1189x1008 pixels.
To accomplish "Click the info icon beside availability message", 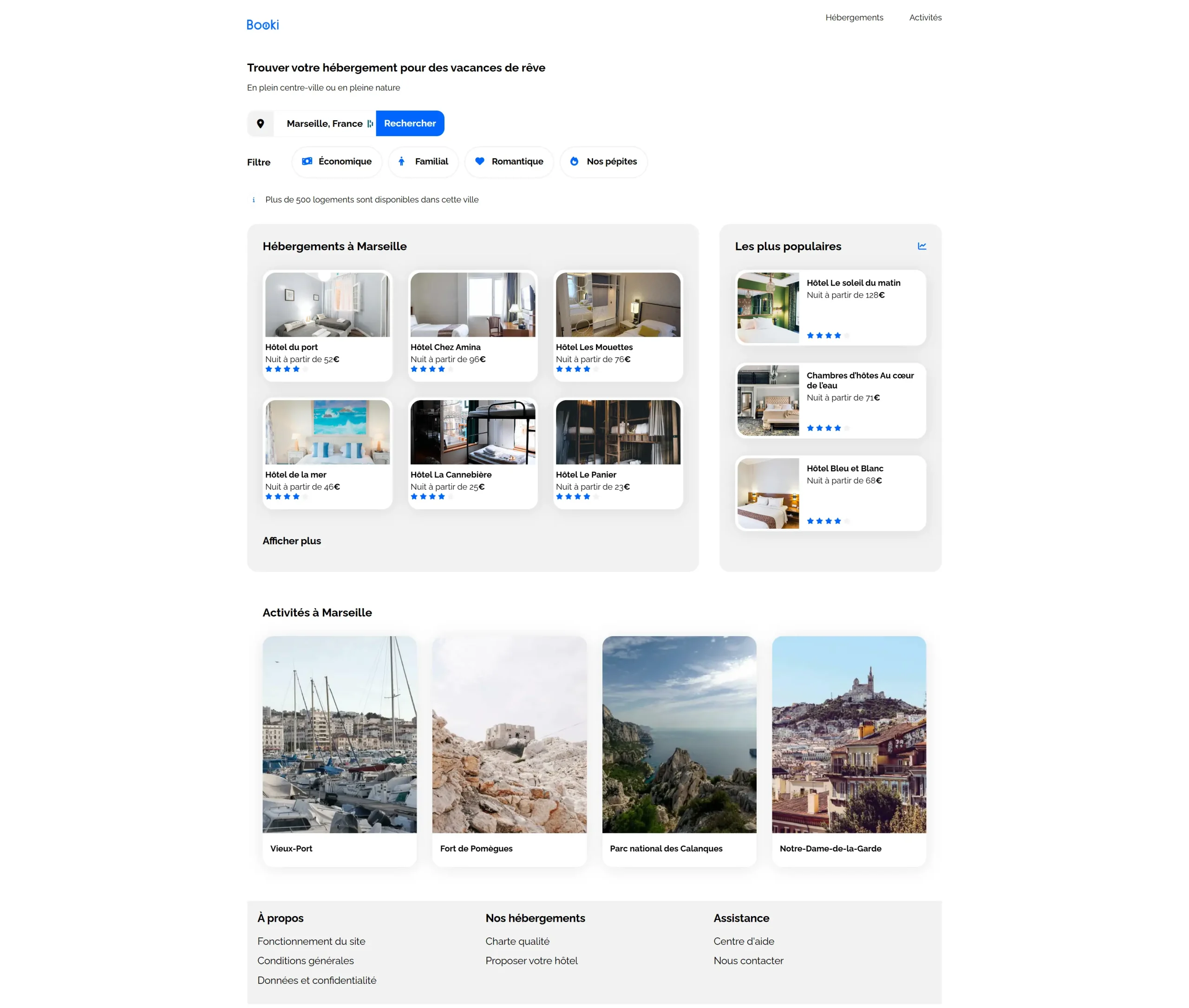I will coord(254,200).
